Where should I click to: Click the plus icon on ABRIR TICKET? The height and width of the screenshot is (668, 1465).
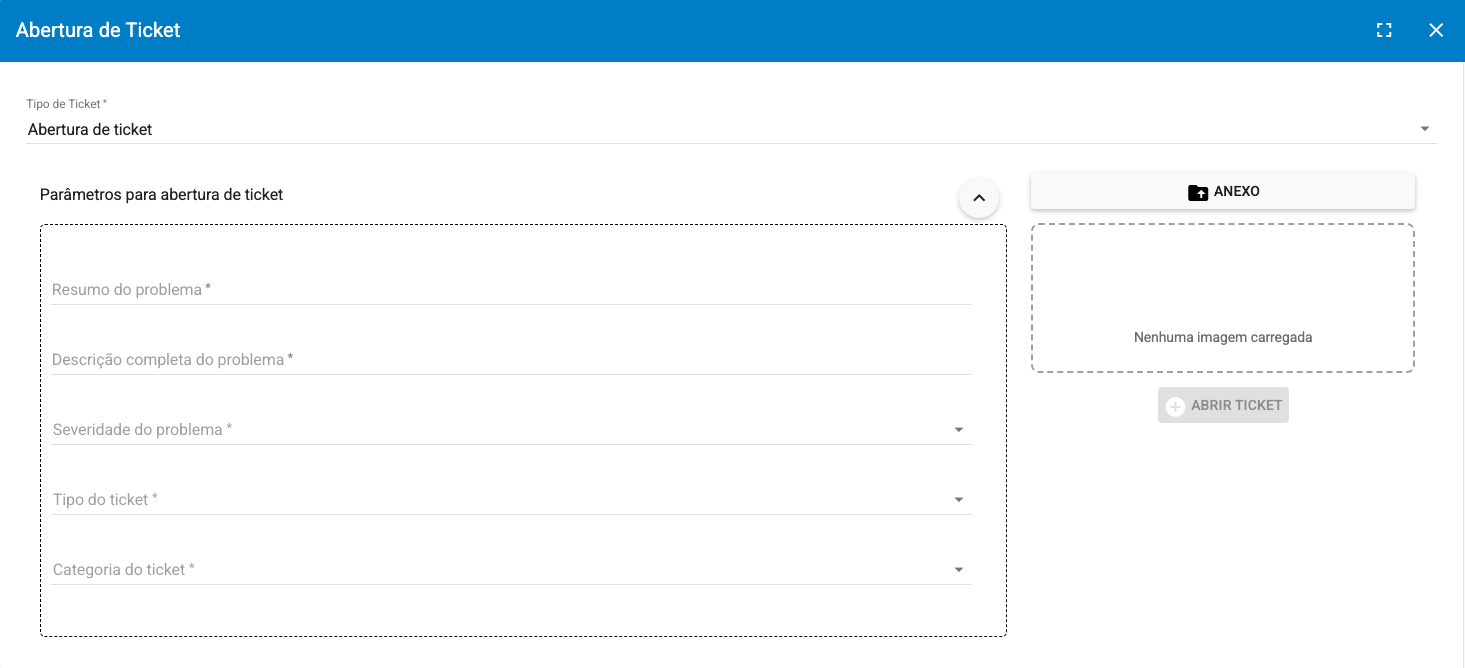point(1176,406)
